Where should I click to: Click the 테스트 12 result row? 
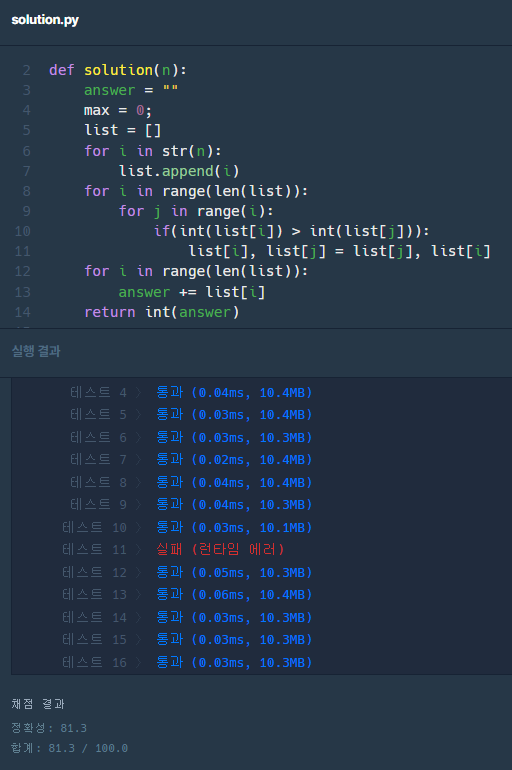[x=187, y=573]
